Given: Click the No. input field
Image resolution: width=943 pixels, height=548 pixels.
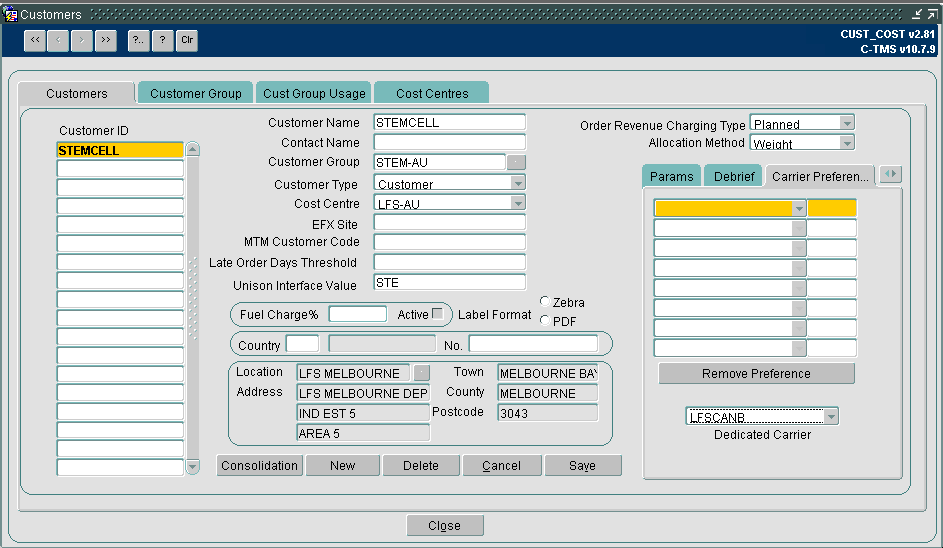Looking at the screenshot, I should [533, 344].
